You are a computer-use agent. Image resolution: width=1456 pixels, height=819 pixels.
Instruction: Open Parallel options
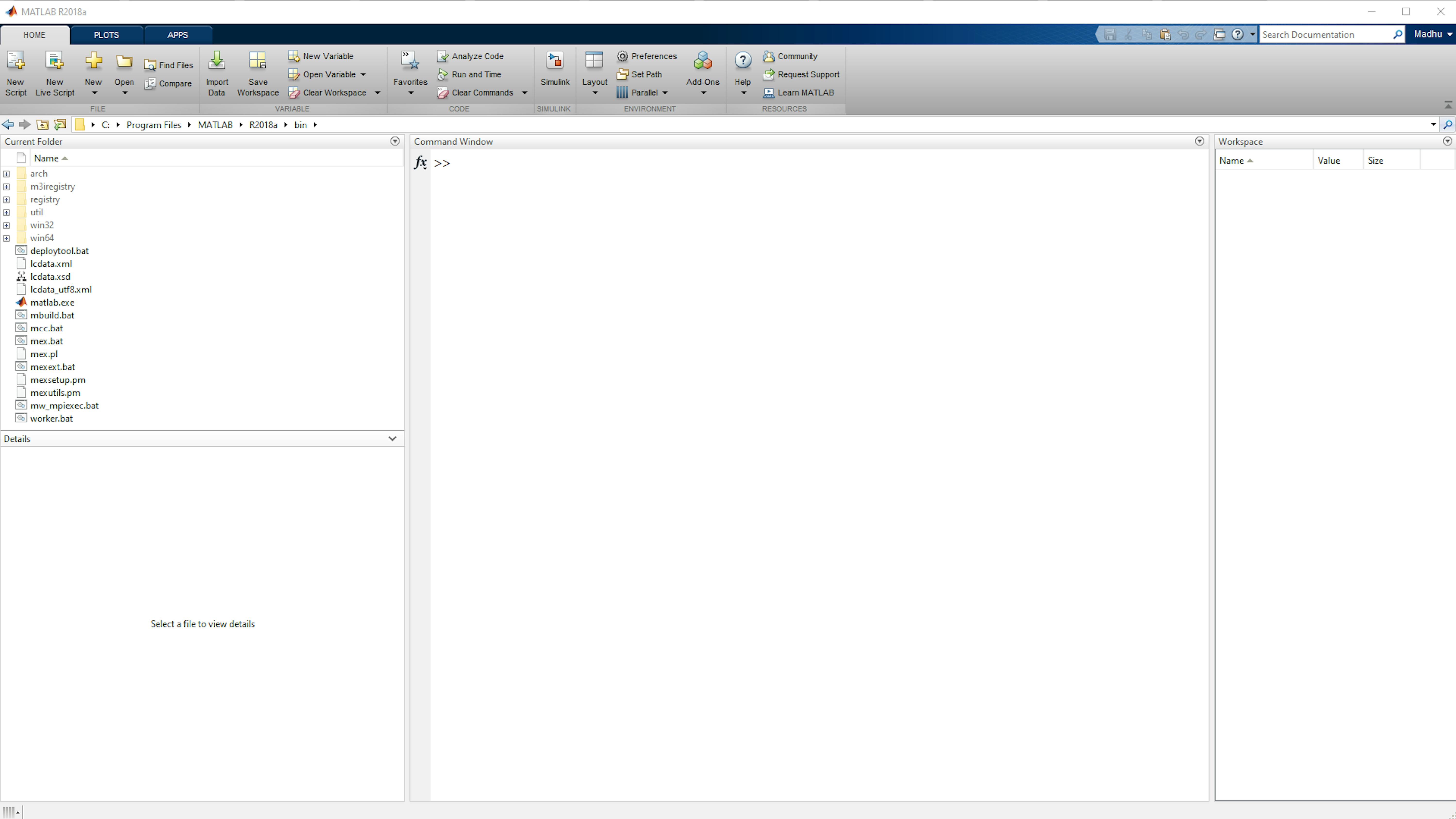tap(642, 93)
